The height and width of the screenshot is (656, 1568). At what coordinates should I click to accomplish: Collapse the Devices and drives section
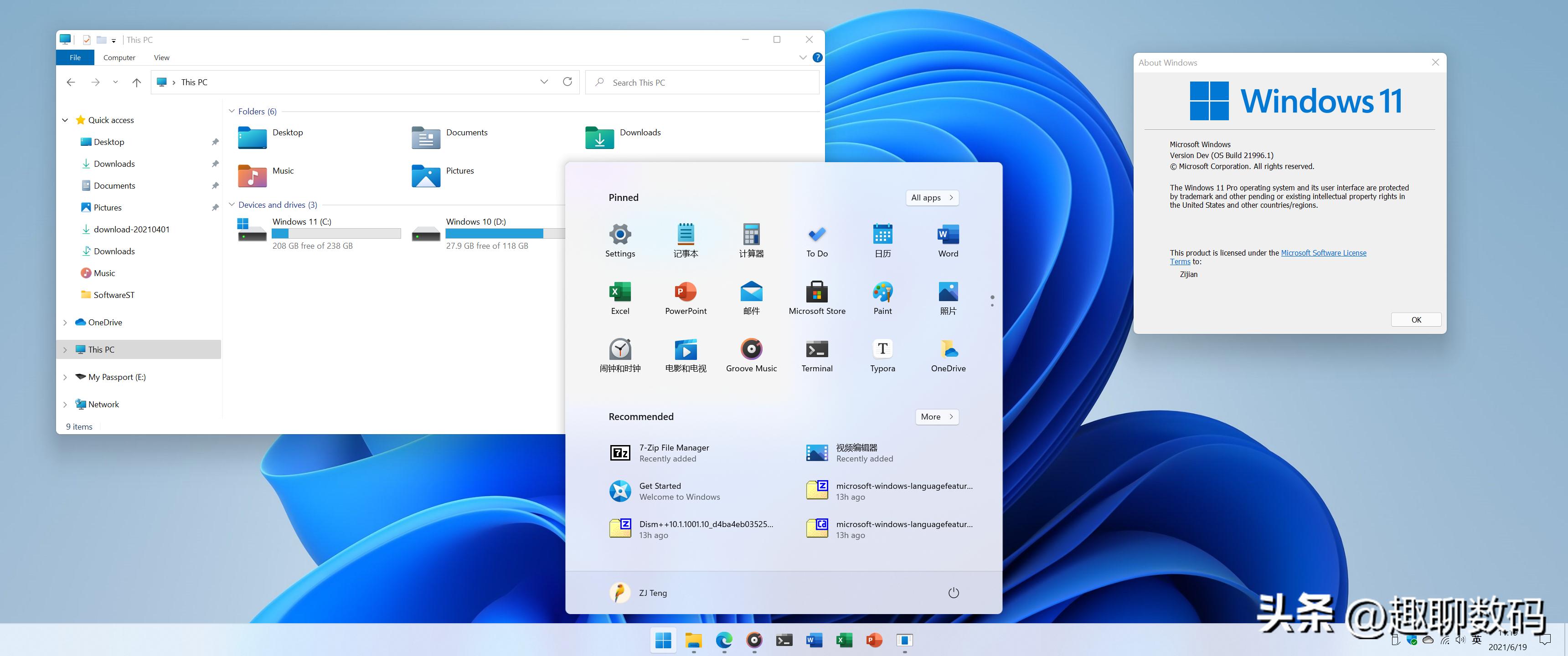(232, 205)
